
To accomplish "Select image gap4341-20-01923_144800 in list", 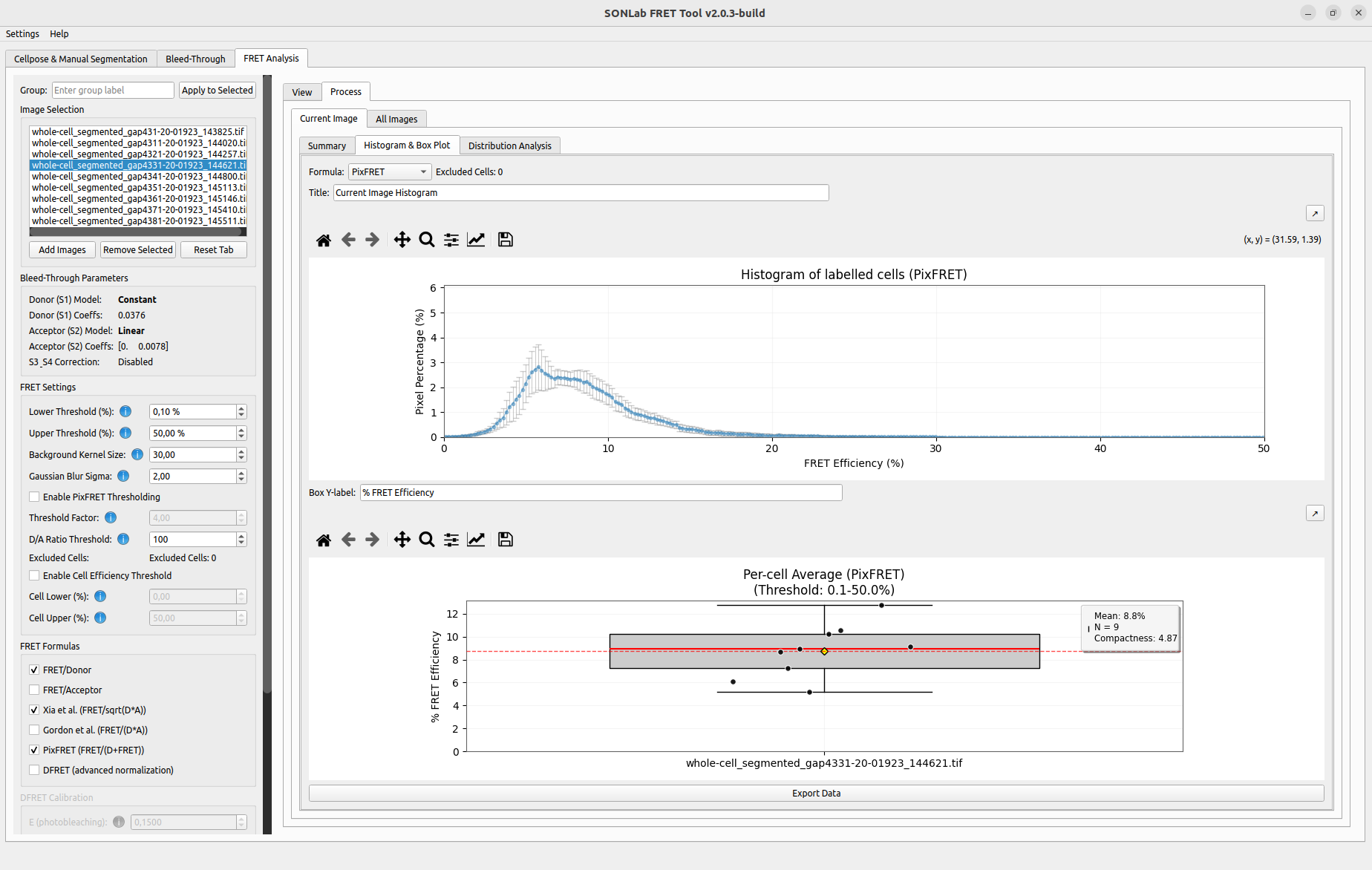I will (x=138, y=176).
